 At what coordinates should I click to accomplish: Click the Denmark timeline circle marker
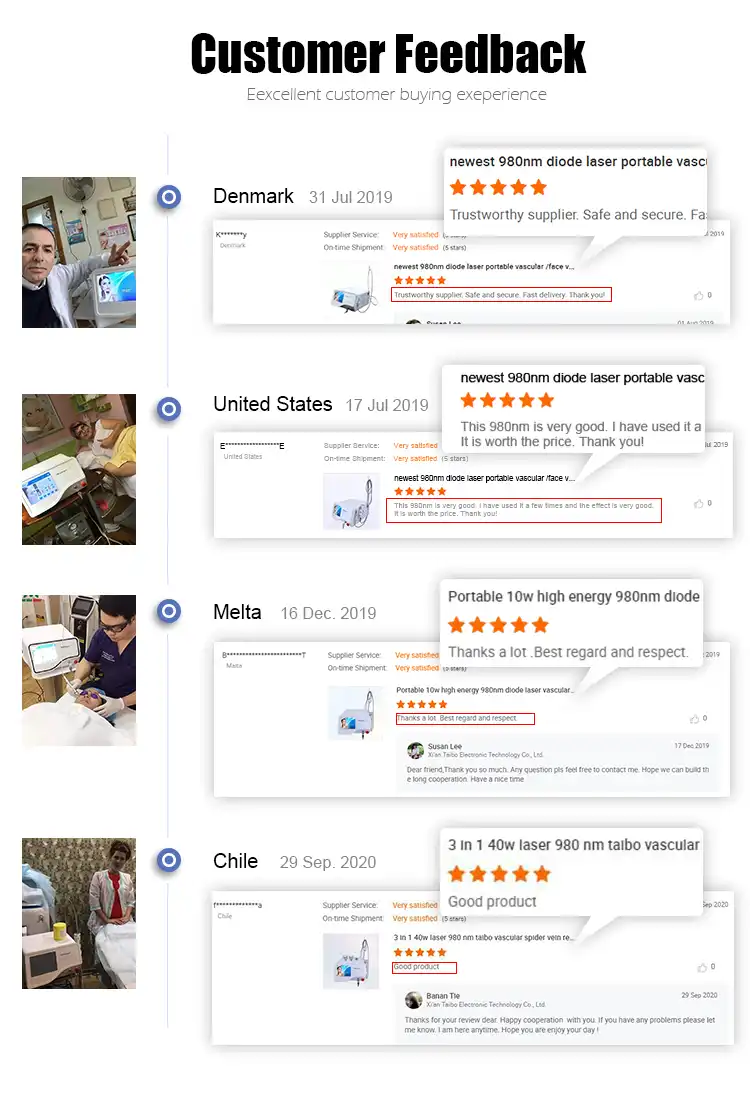point(168,197)
